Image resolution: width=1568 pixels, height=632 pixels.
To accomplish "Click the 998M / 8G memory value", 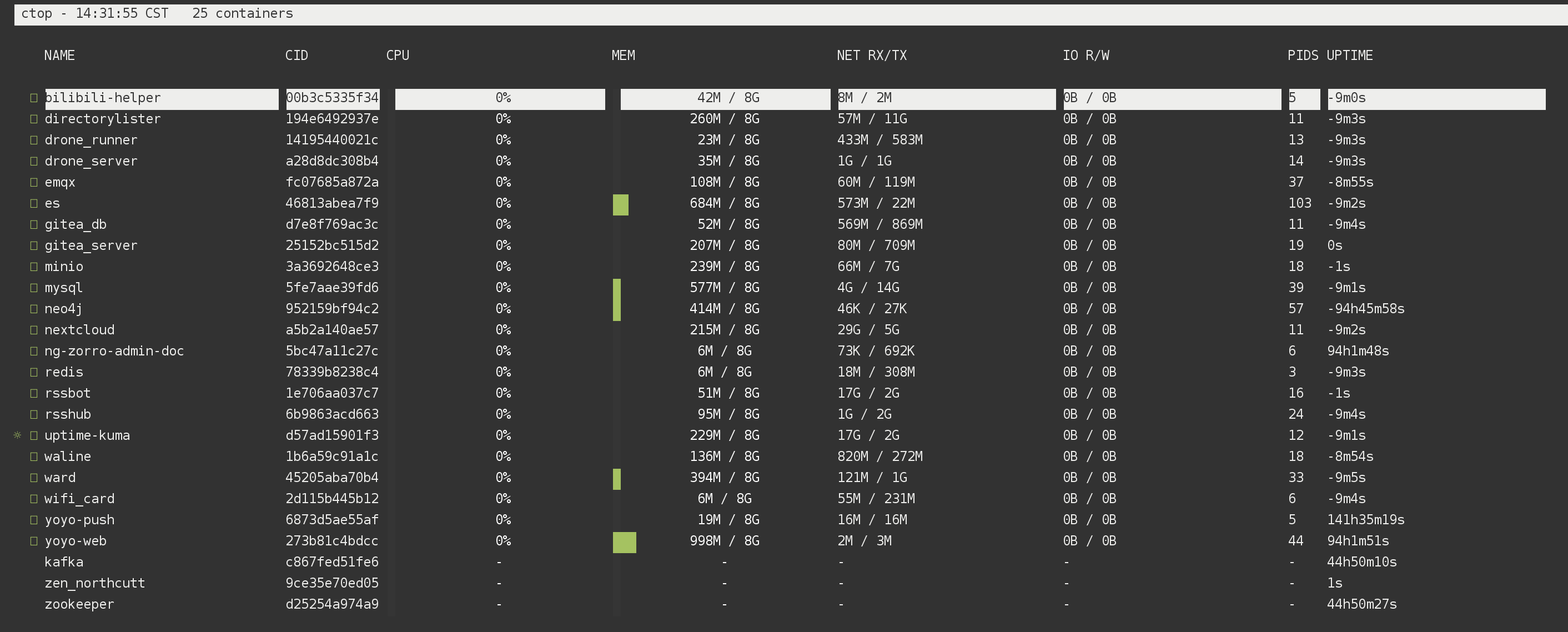I will click(x=725, y=541).
